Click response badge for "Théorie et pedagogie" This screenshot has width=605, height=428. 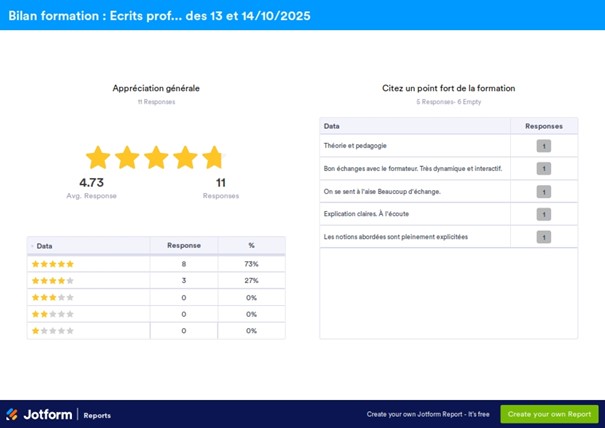pyautogui.click(x=543, y=146)
